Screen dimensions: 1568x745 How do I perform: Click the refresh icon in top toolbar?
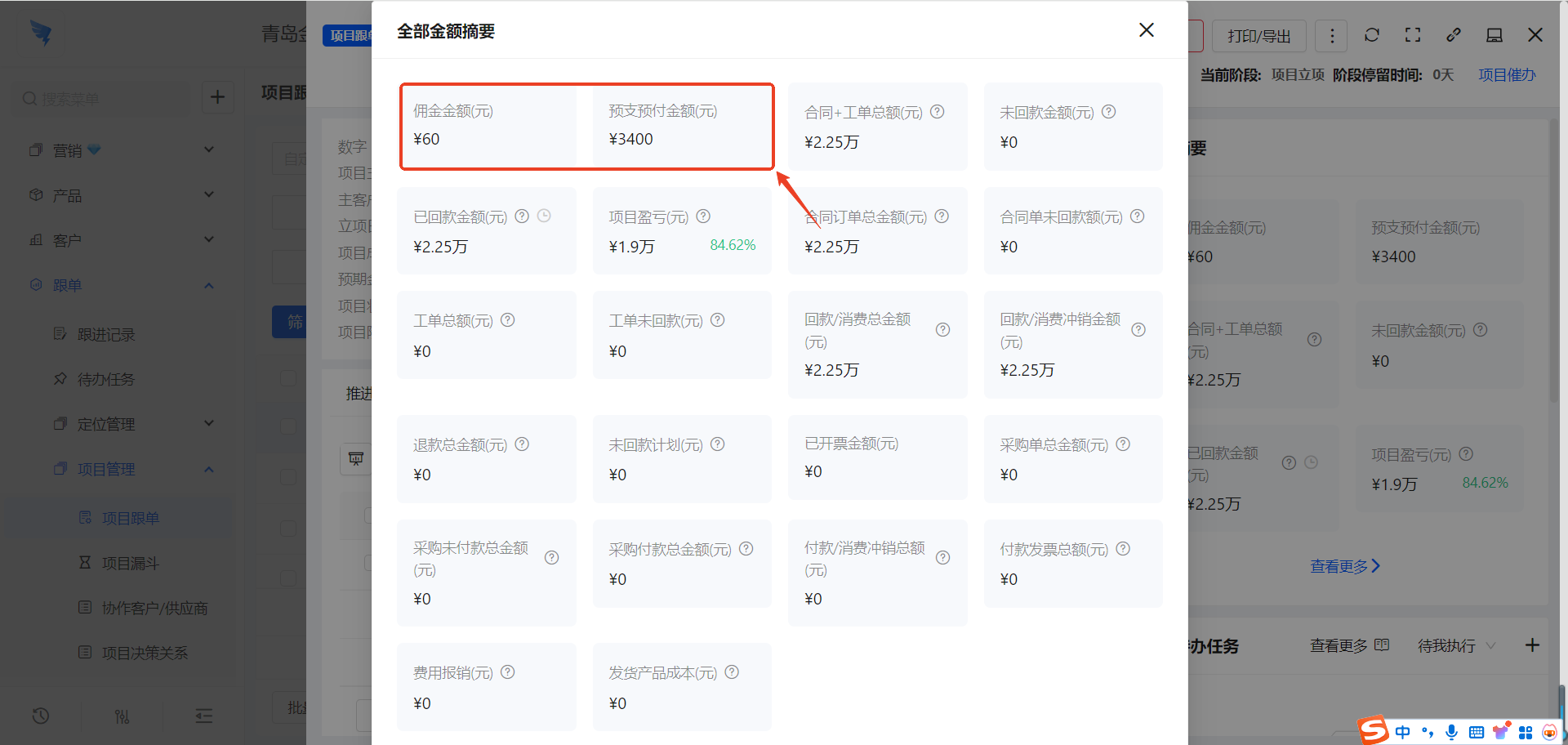(1372, 35)
